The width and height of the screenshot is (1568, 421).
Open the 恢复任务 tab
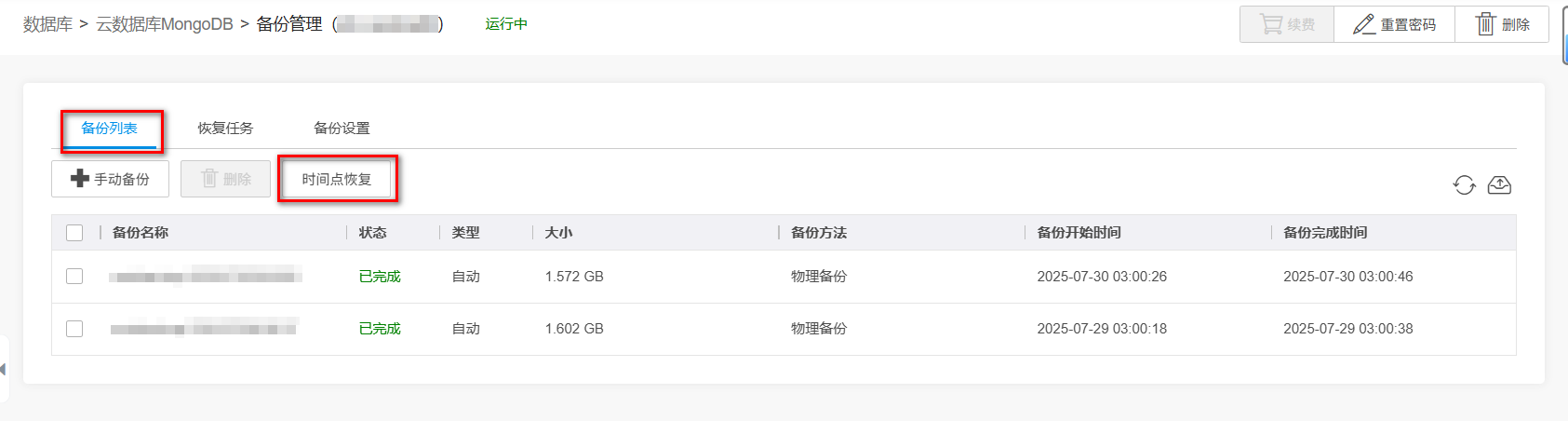click(x=225, y=129)
